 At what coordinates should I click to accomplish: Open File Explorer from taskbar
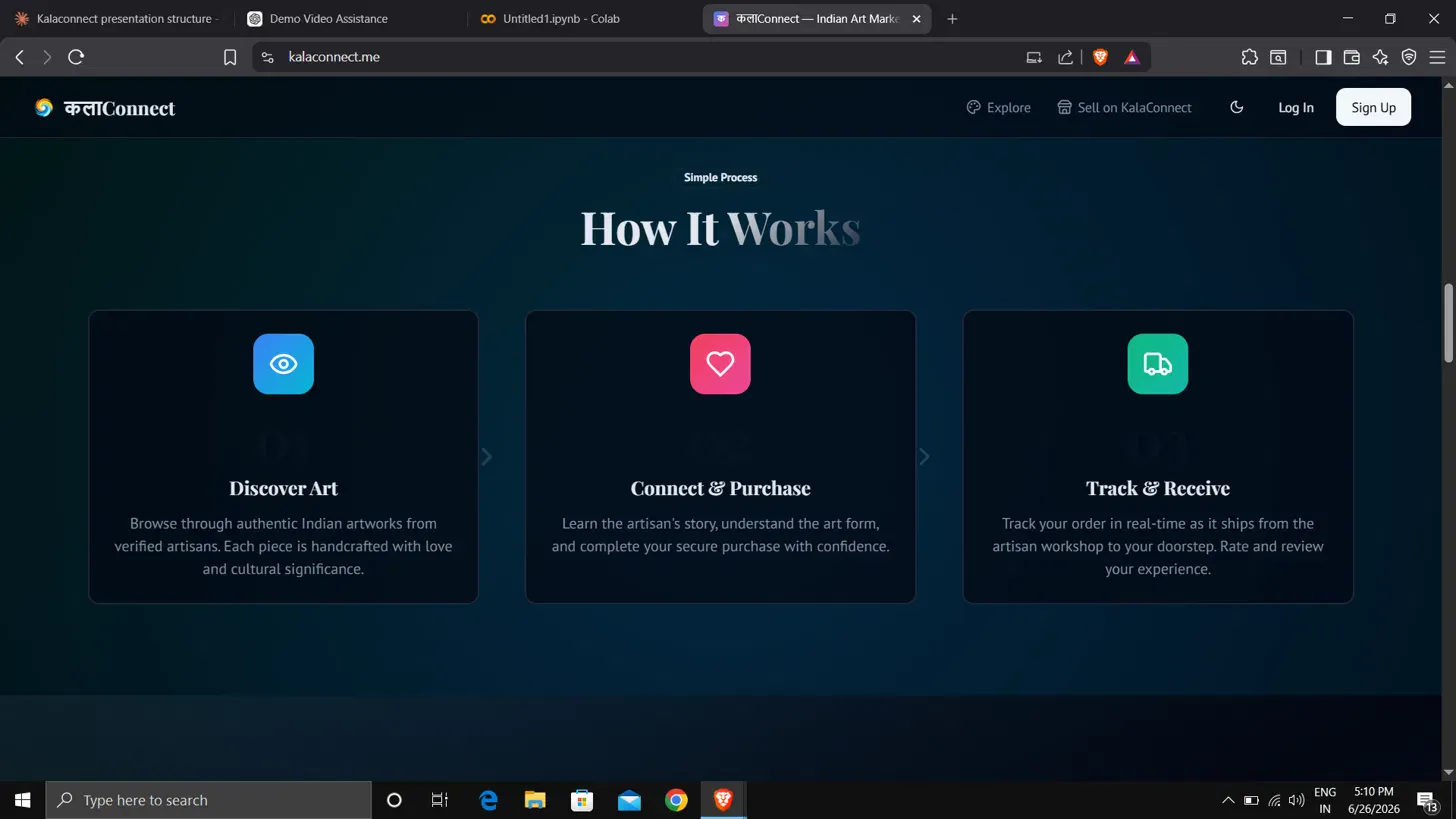(x=535, y=800)
